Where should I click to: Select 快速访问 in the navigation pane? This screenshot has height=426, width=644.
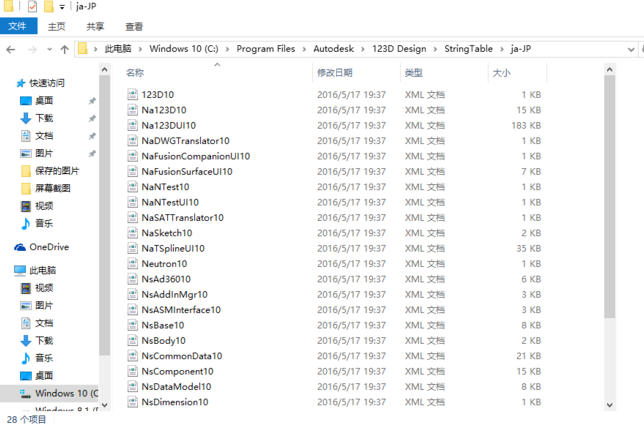coord(46,83)
